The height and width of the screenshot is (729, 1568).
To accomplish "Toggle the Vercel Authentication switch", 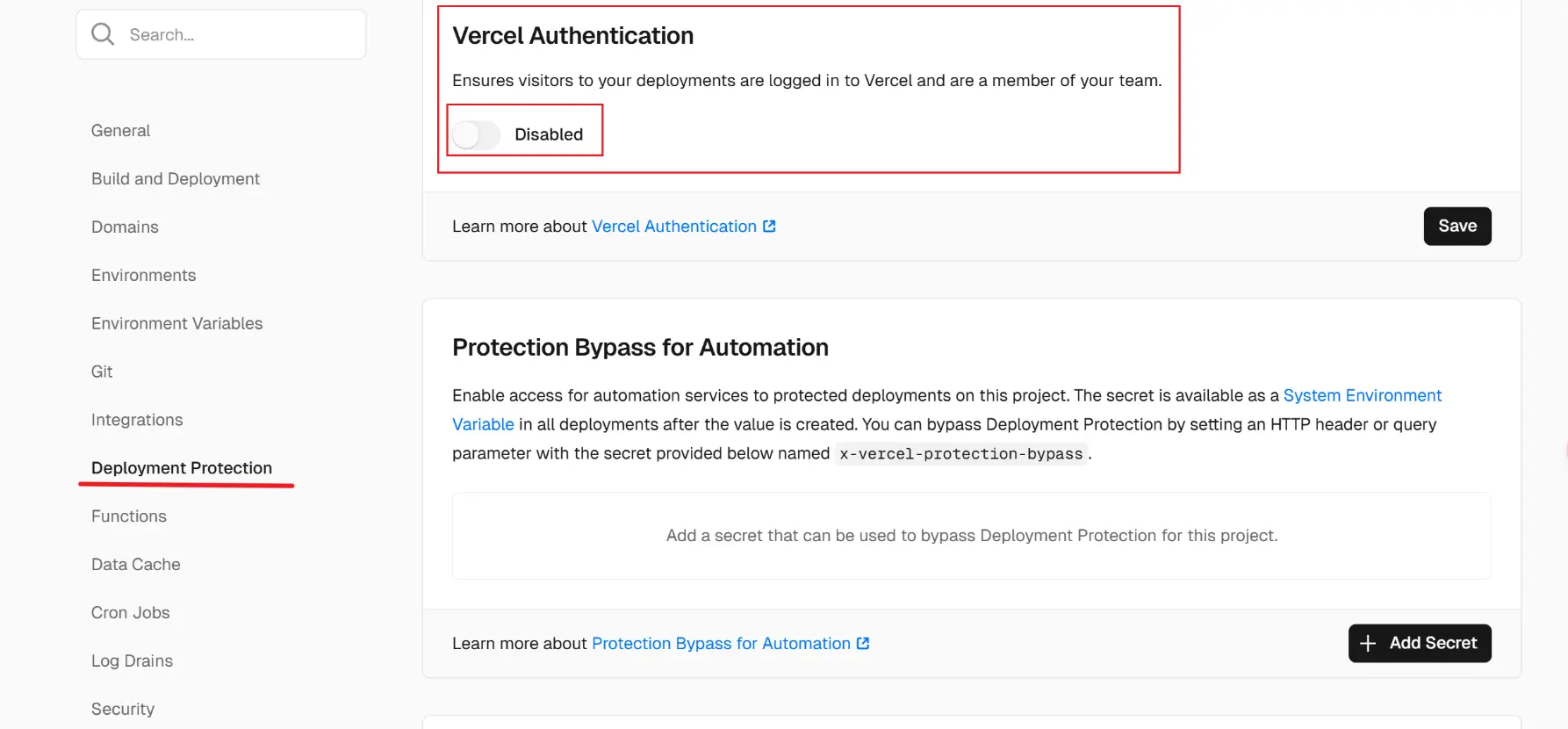I will tap(476, 134).
